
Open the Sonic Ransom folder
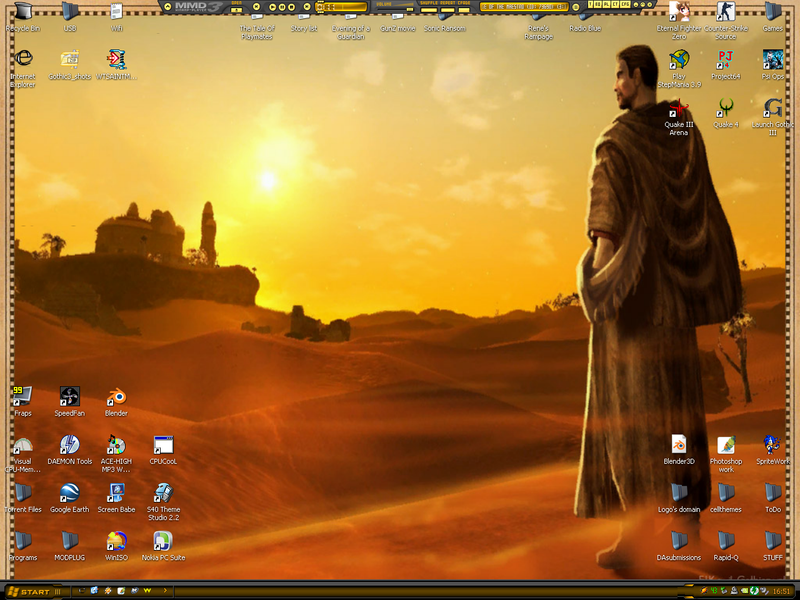tap(444, 23)
